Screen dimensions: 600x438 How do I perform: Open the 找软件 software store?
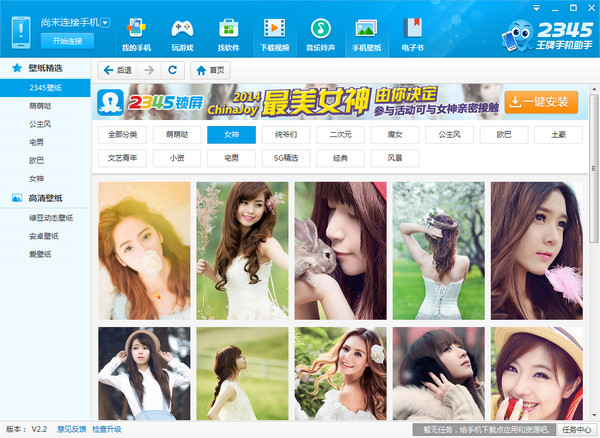[228, 34]
